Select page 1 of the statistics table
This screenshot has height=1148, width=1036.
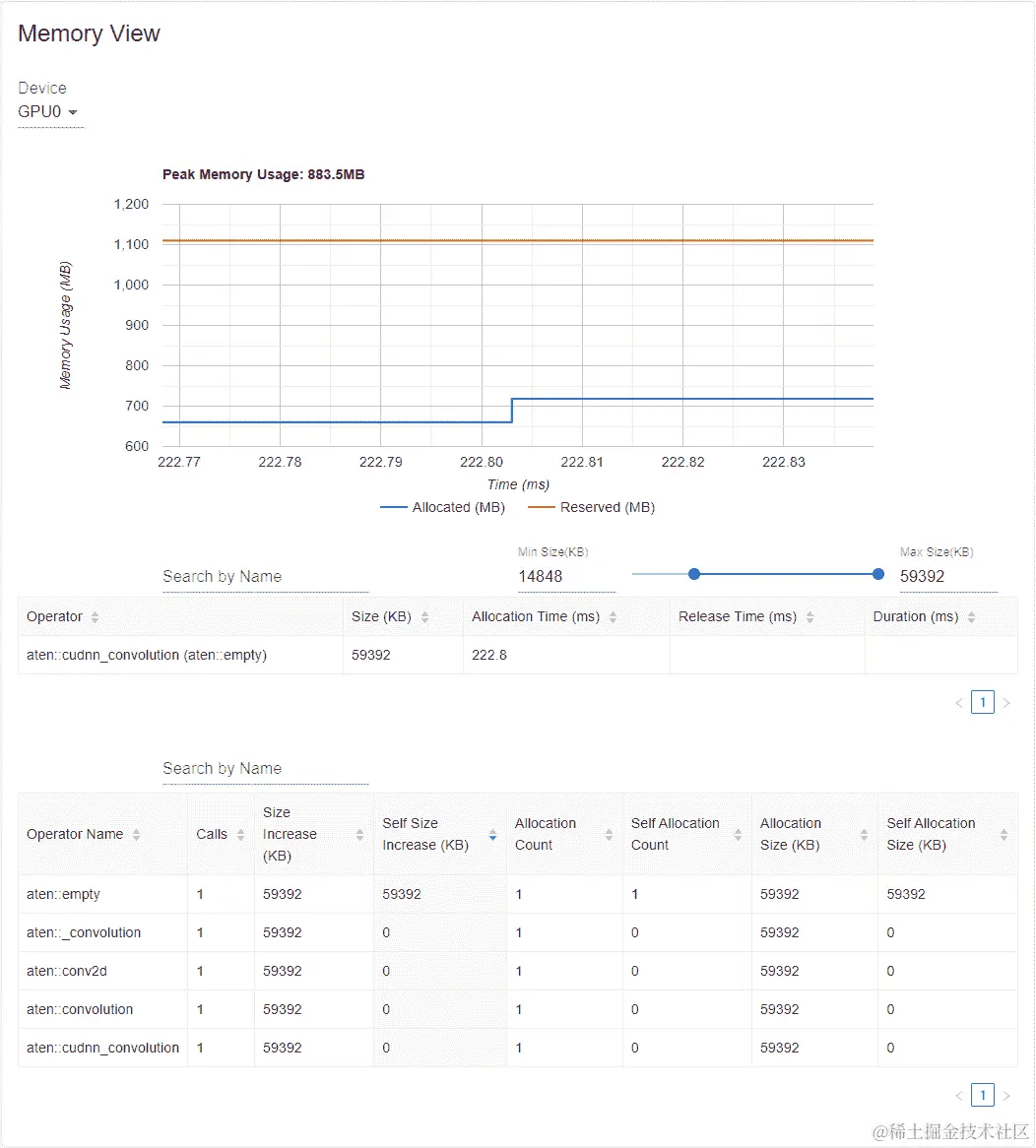click(982, 1095)
